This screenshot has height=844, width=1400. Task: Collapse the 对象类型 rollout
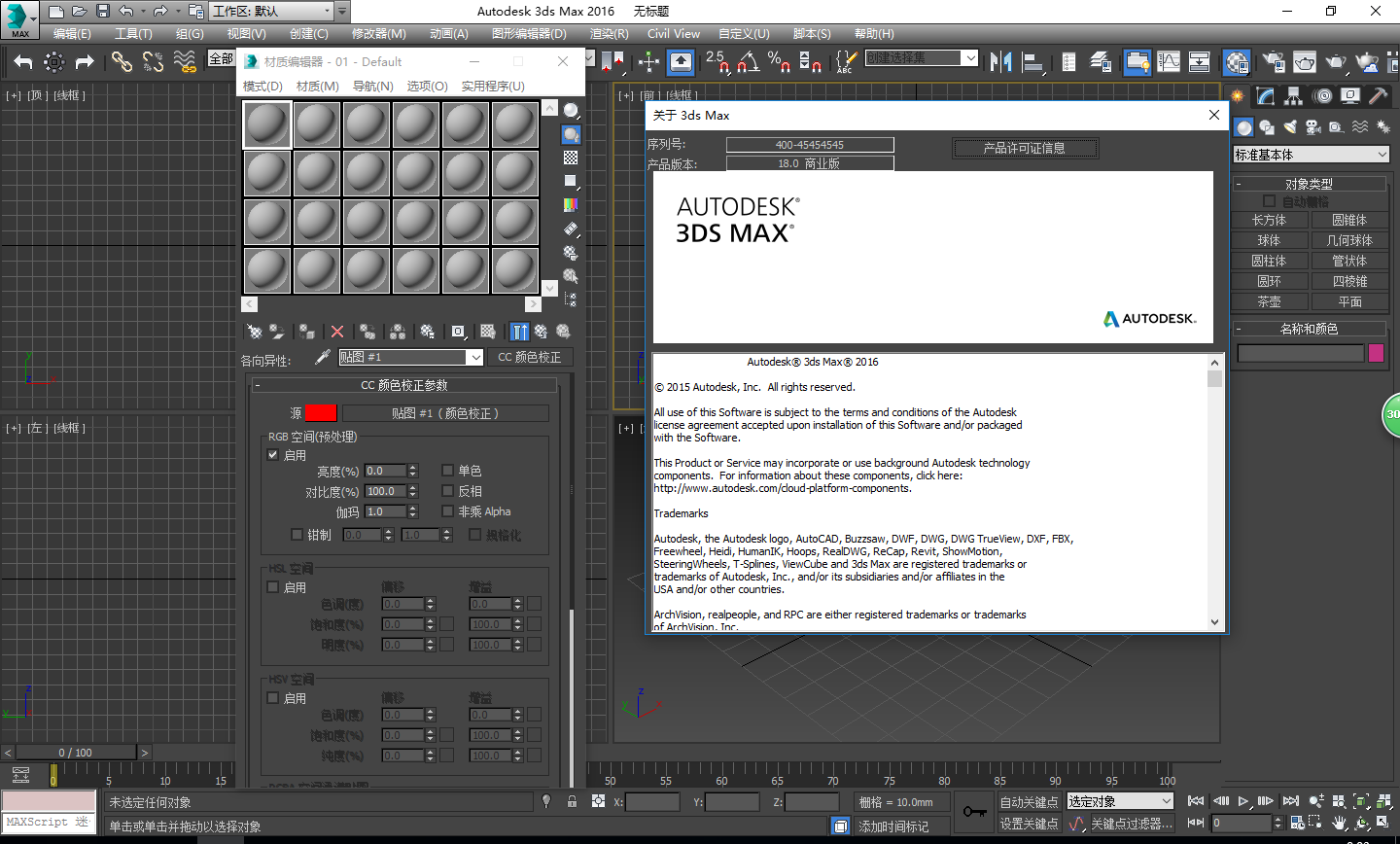[x=1310, y=184]
